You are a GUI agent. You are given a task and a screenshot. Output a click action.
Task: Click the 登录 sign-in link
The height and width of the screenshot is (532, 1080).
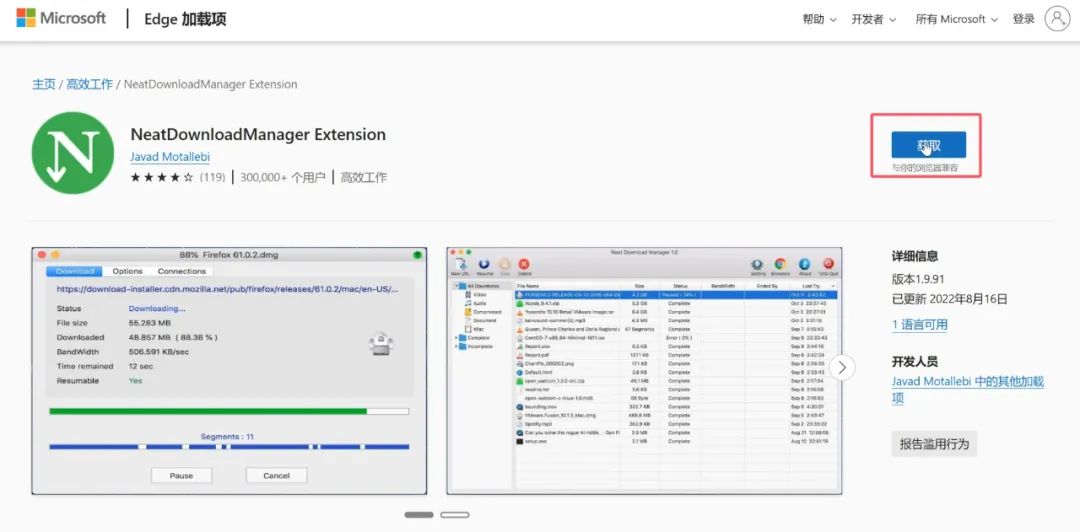pyautogui.click(x=1024, y=19)
